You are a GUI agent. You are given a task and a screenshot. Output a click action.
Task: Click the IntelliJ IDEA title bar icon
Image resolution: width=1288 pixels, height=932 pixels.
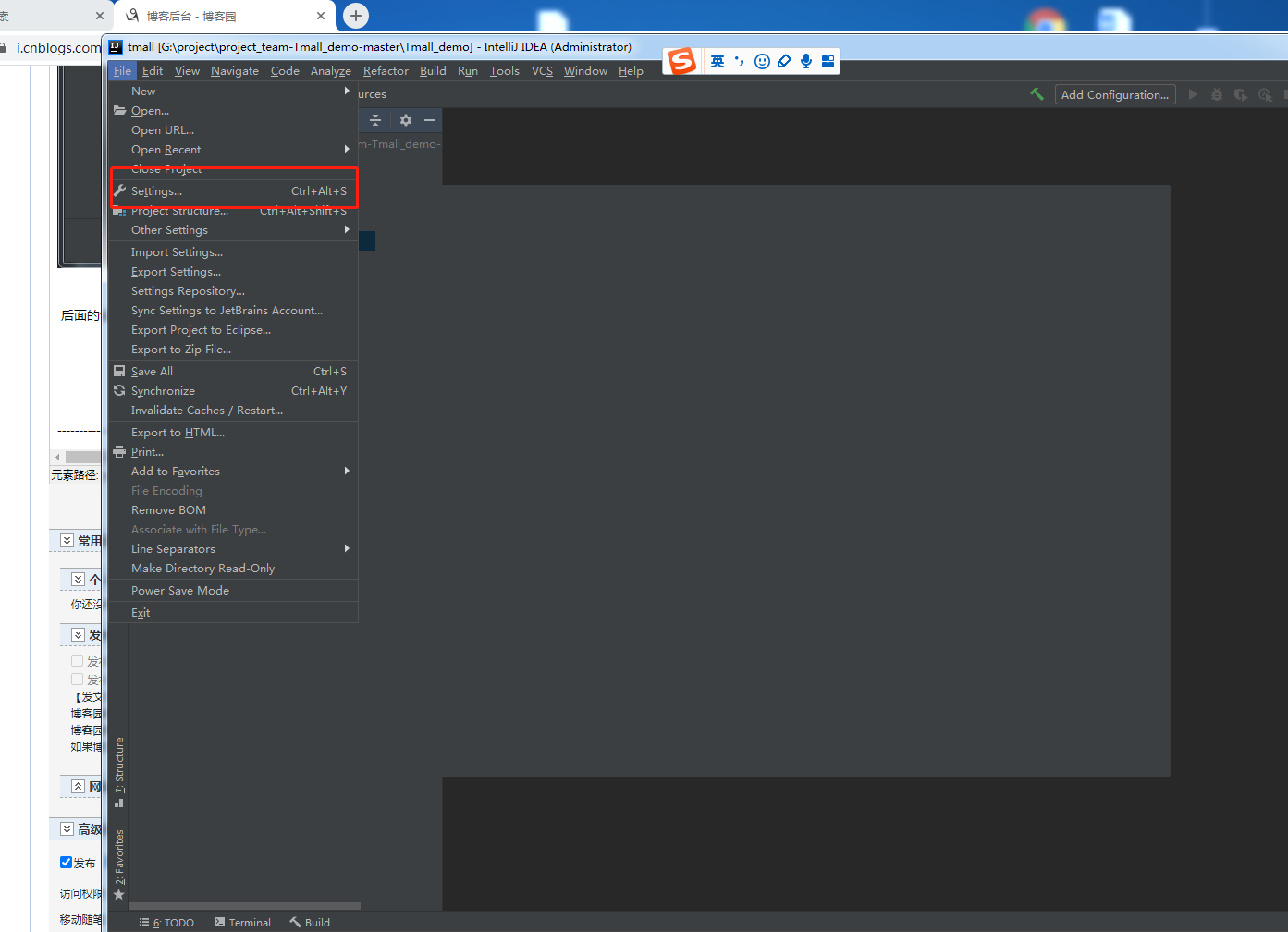(x=116, y=46)
